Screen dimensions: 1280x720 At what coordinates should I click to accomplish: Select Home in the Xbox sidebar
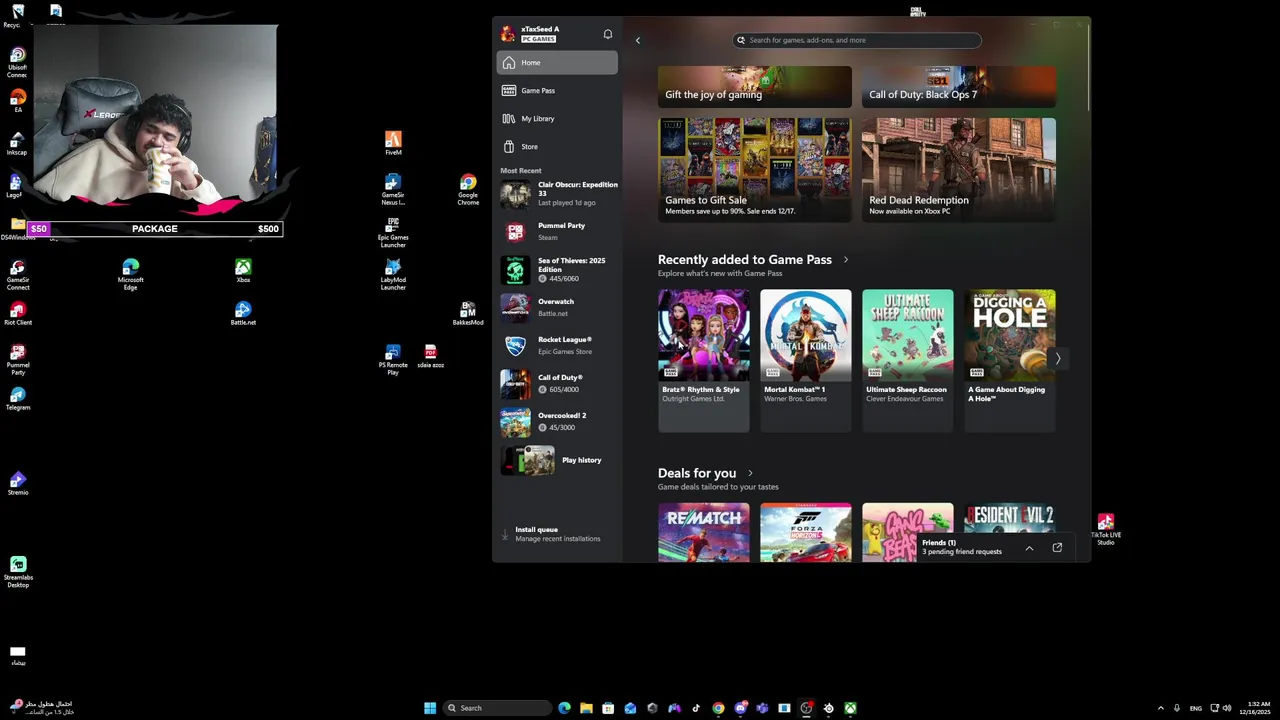tap(557, 62)
